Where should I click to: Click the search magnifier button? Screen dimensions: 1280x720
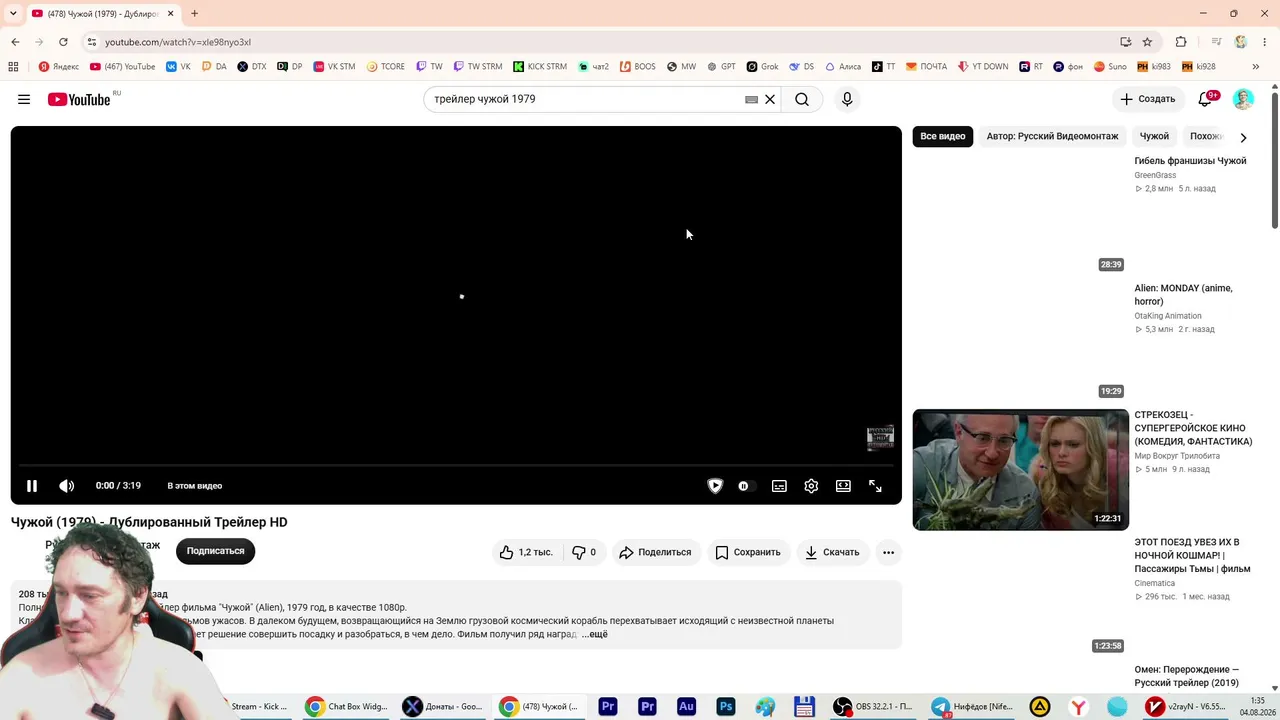coord(802,99)
